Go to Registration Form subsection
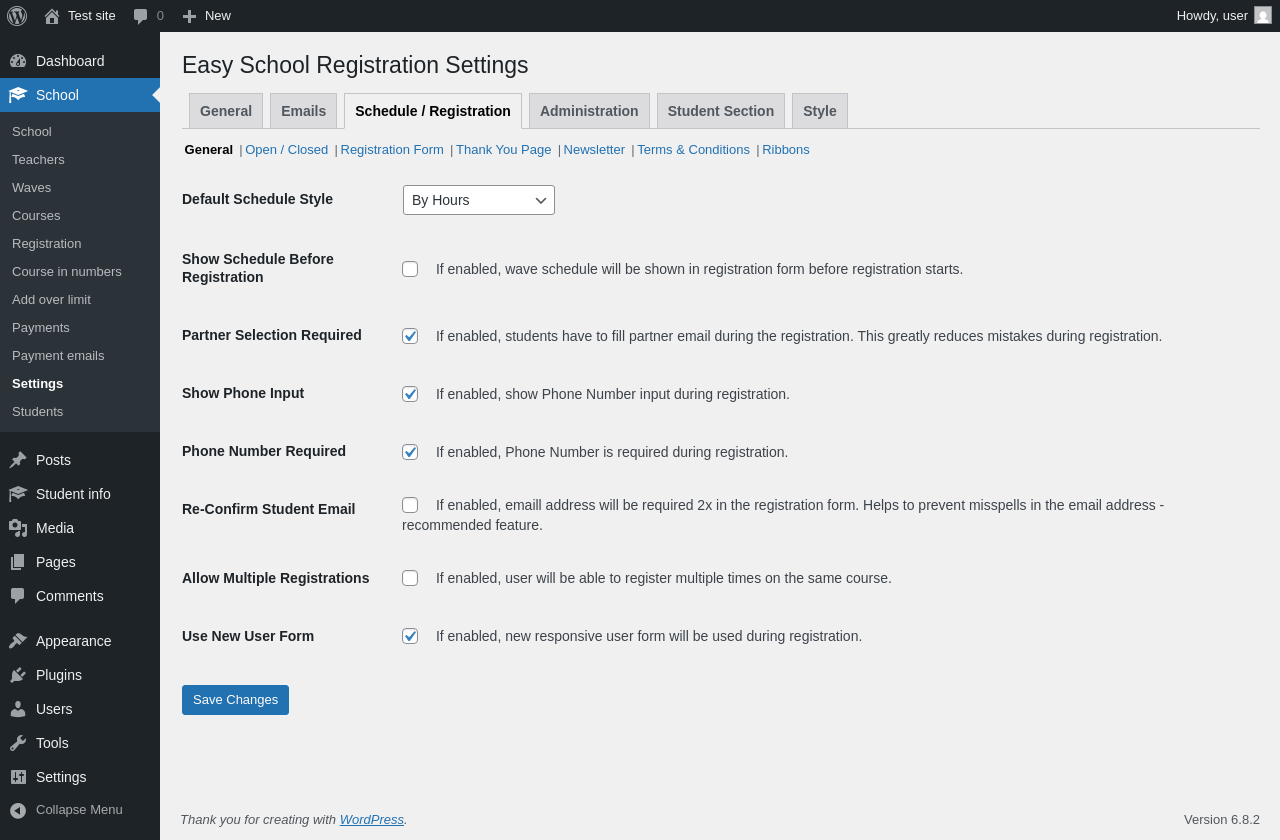 click(392, 150)
